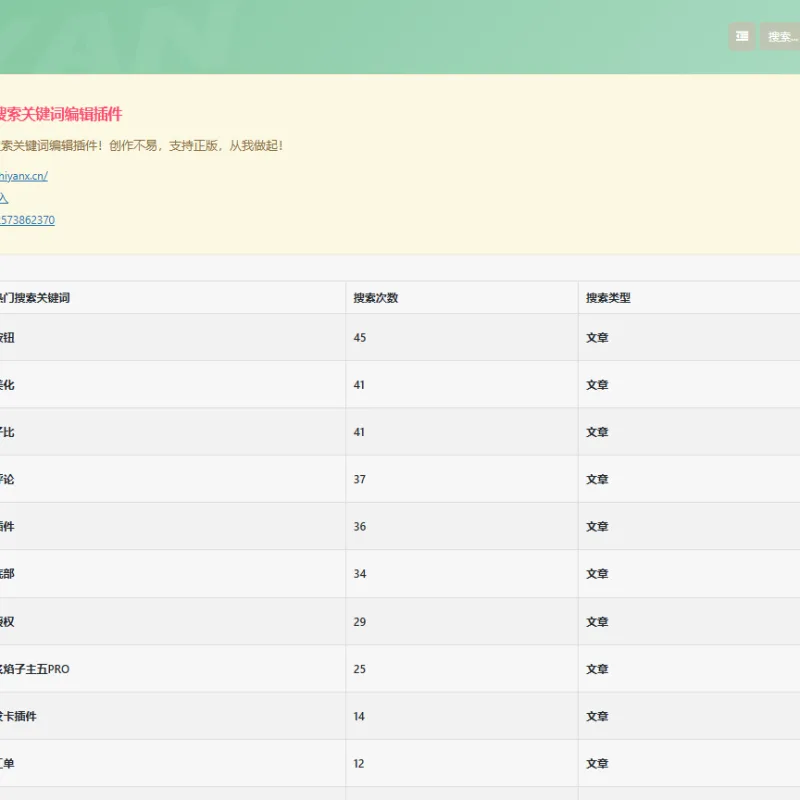Click 文章 in the row with count 34
Image resolution: width=800 pixels, height=800 pixels.
pyautogui.click(x=597, y=573)
